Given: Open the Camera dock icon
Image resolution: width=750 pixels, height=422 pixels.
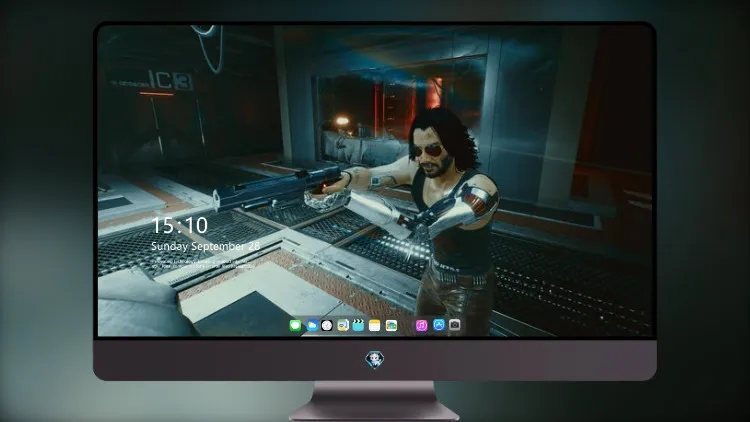Looking at the screenshot, I should pyautogui.click(x=454, y=325).
